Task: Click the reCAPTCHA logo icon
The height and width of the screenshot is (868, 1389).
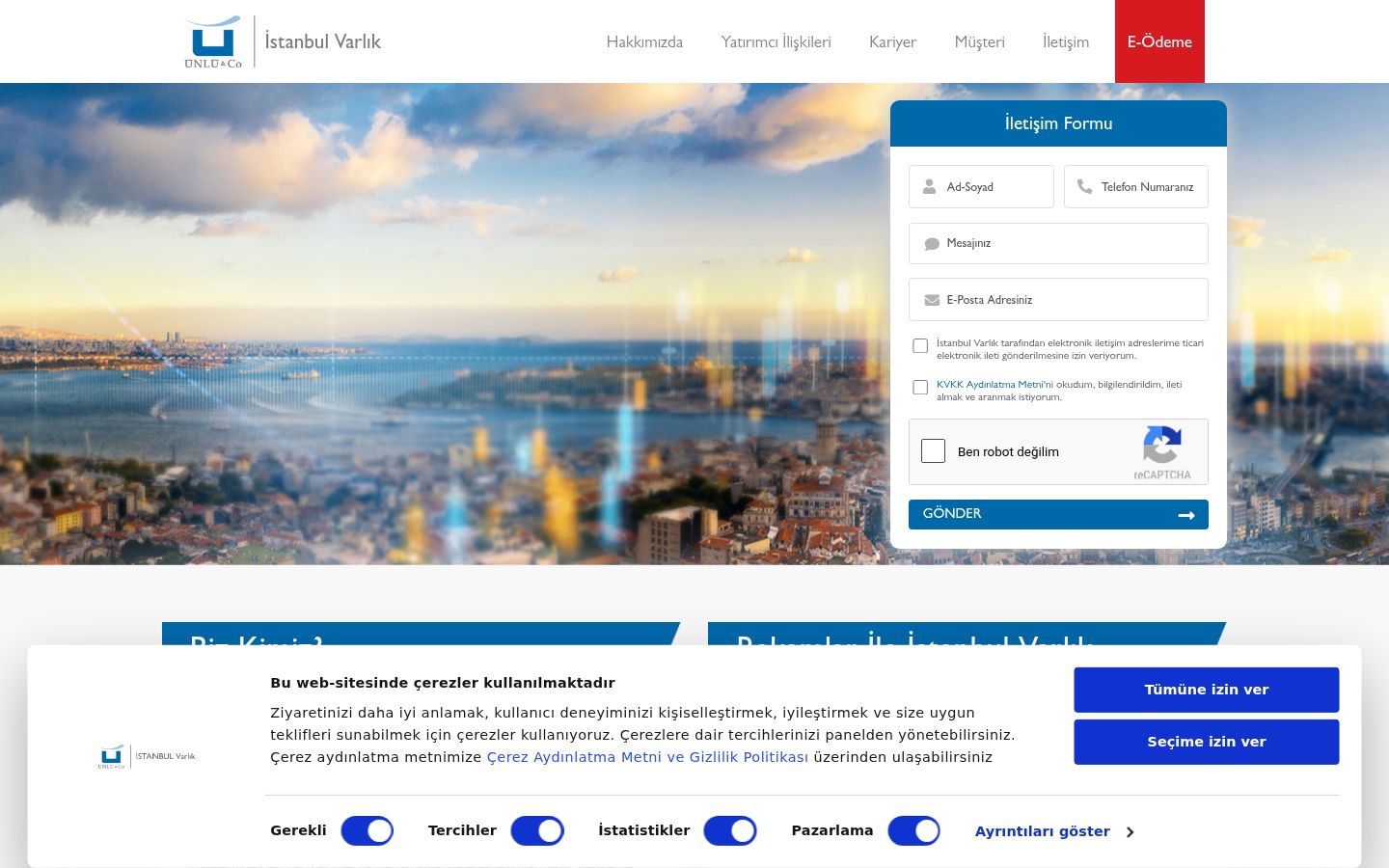Action: [x=1162, y=445]
